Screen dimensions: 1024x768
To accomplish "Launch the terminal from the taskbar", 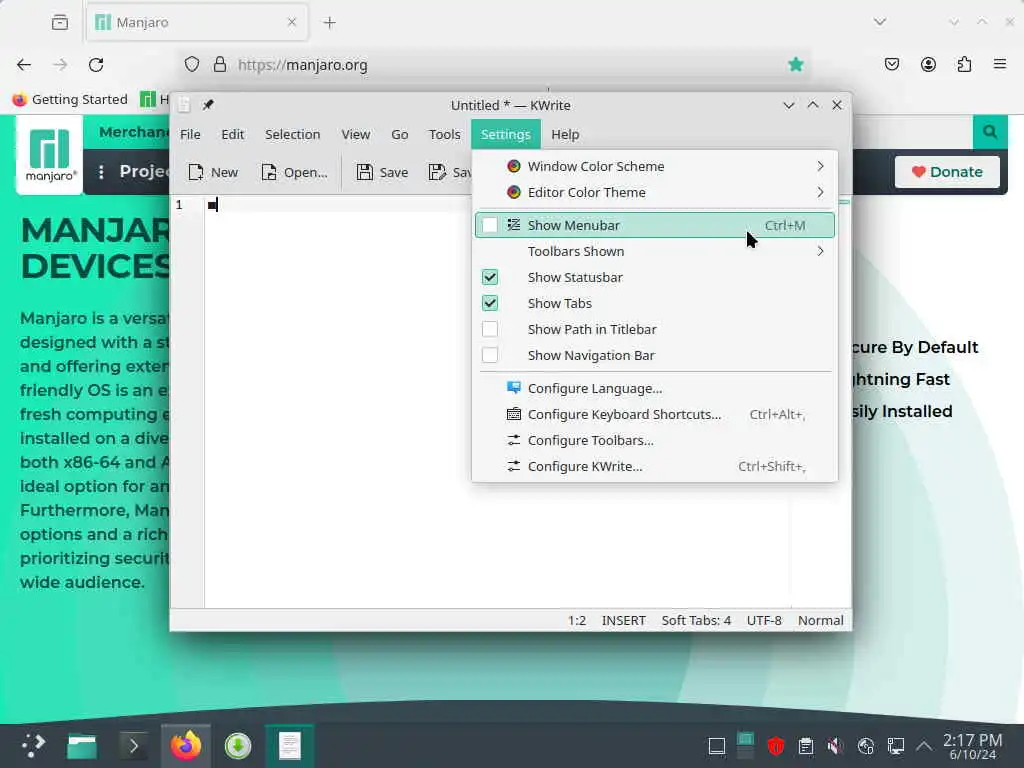I will tap(133, 746).
